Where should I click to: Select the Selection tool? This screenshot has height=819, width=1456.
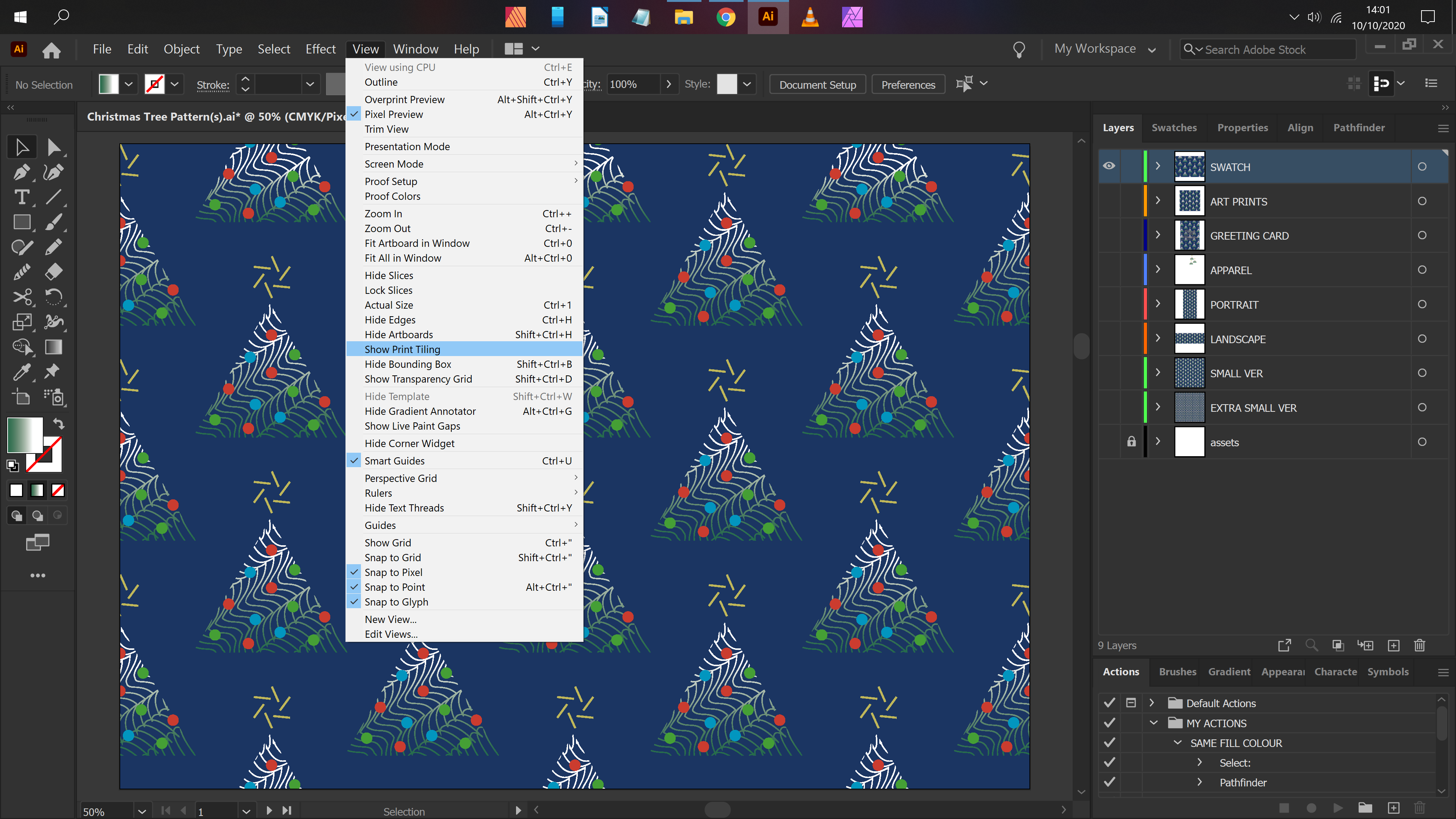pyautogui.click(x=22, y=146)
